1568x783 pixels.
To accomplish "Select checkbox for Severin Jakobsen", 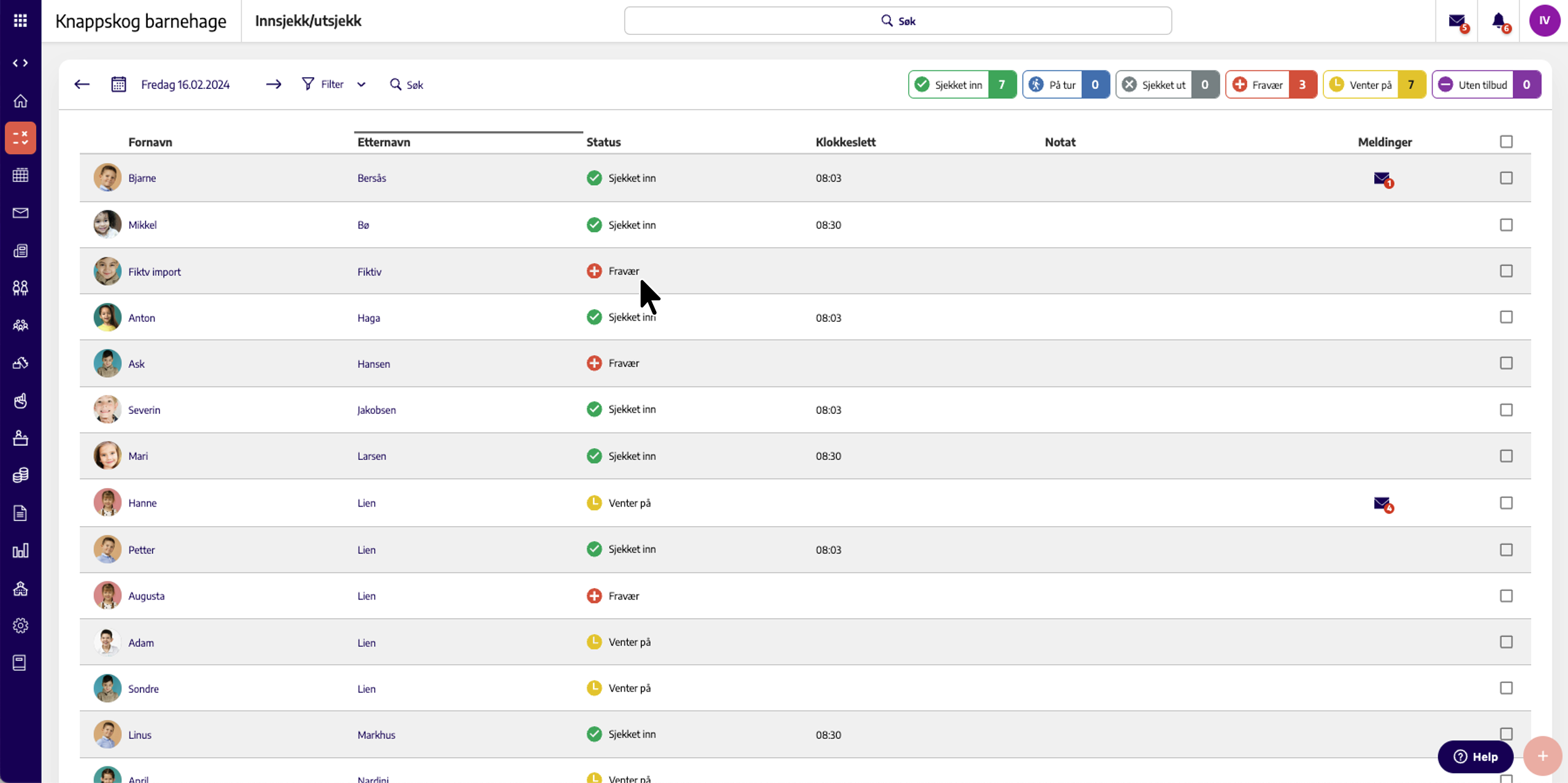I will tap(1506, 410).
